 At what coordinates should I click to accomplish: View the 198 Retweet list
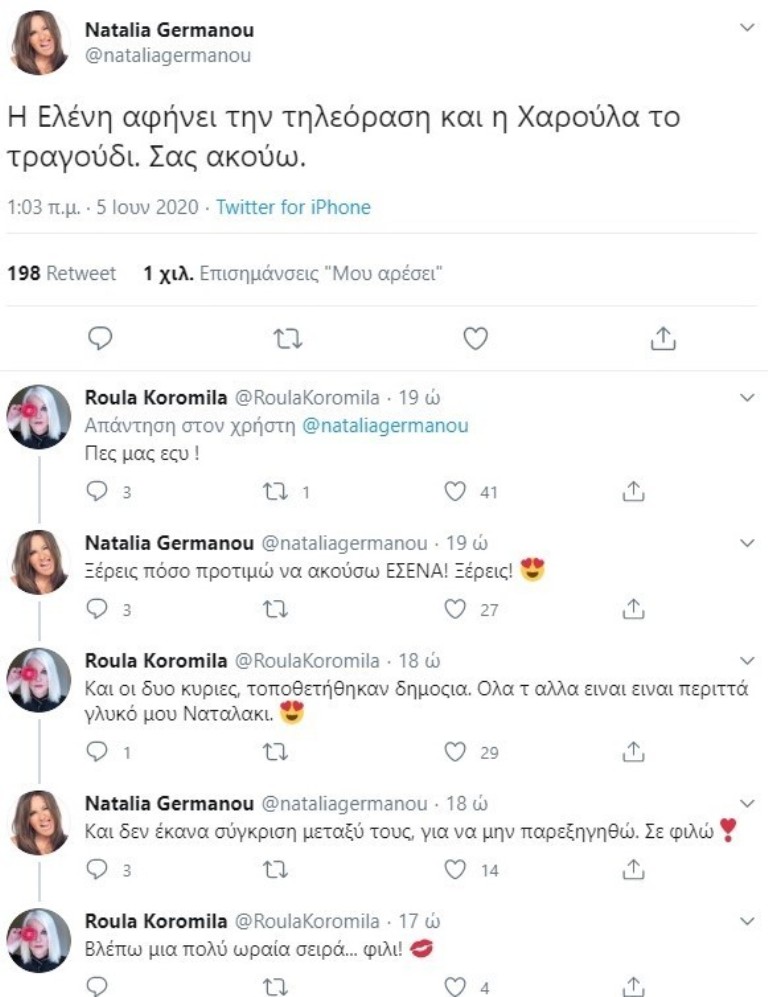61,273
